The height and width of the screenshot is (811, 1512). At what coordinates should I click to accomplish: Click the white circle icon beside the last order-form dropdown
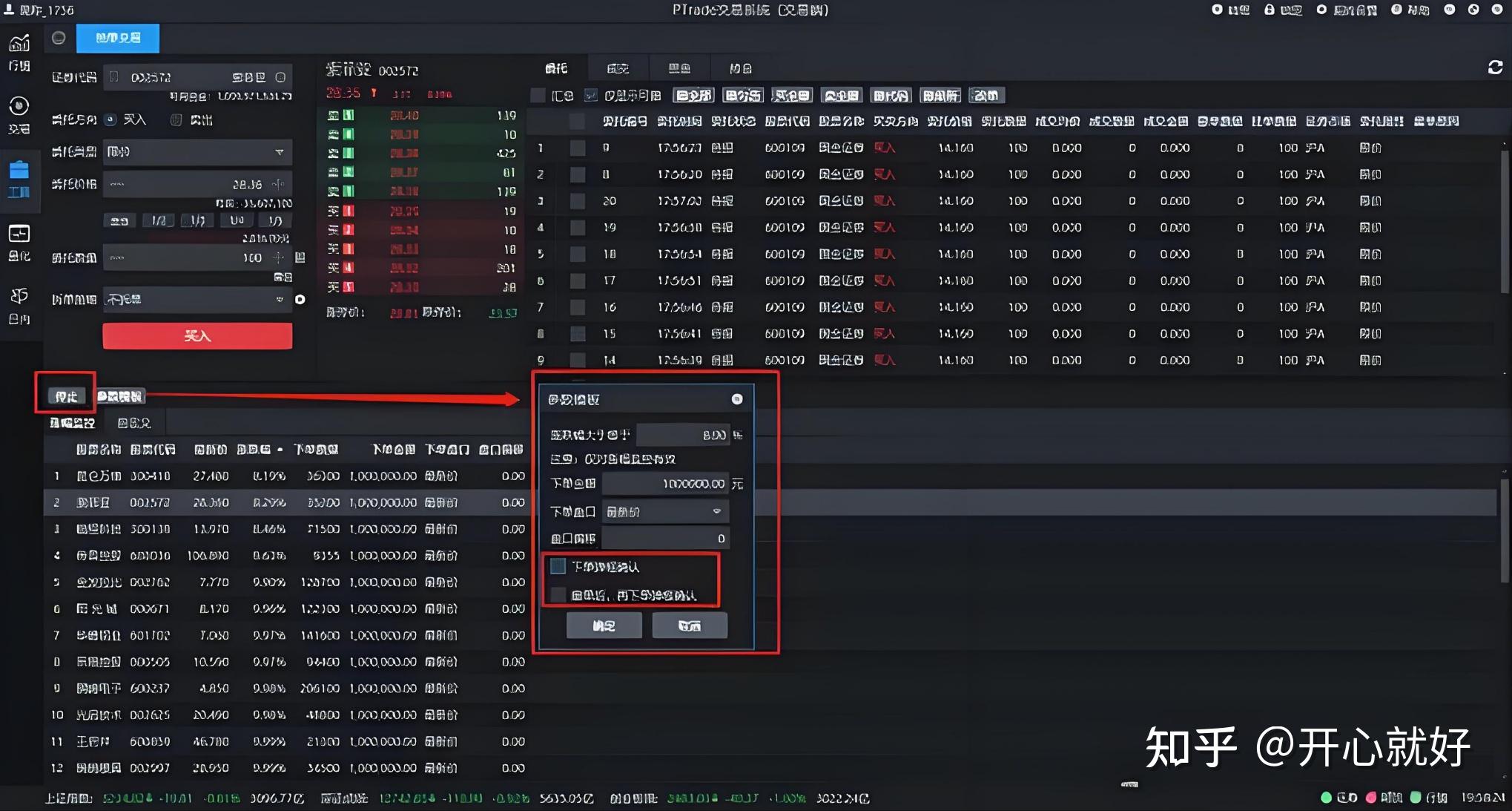point(300,300)
